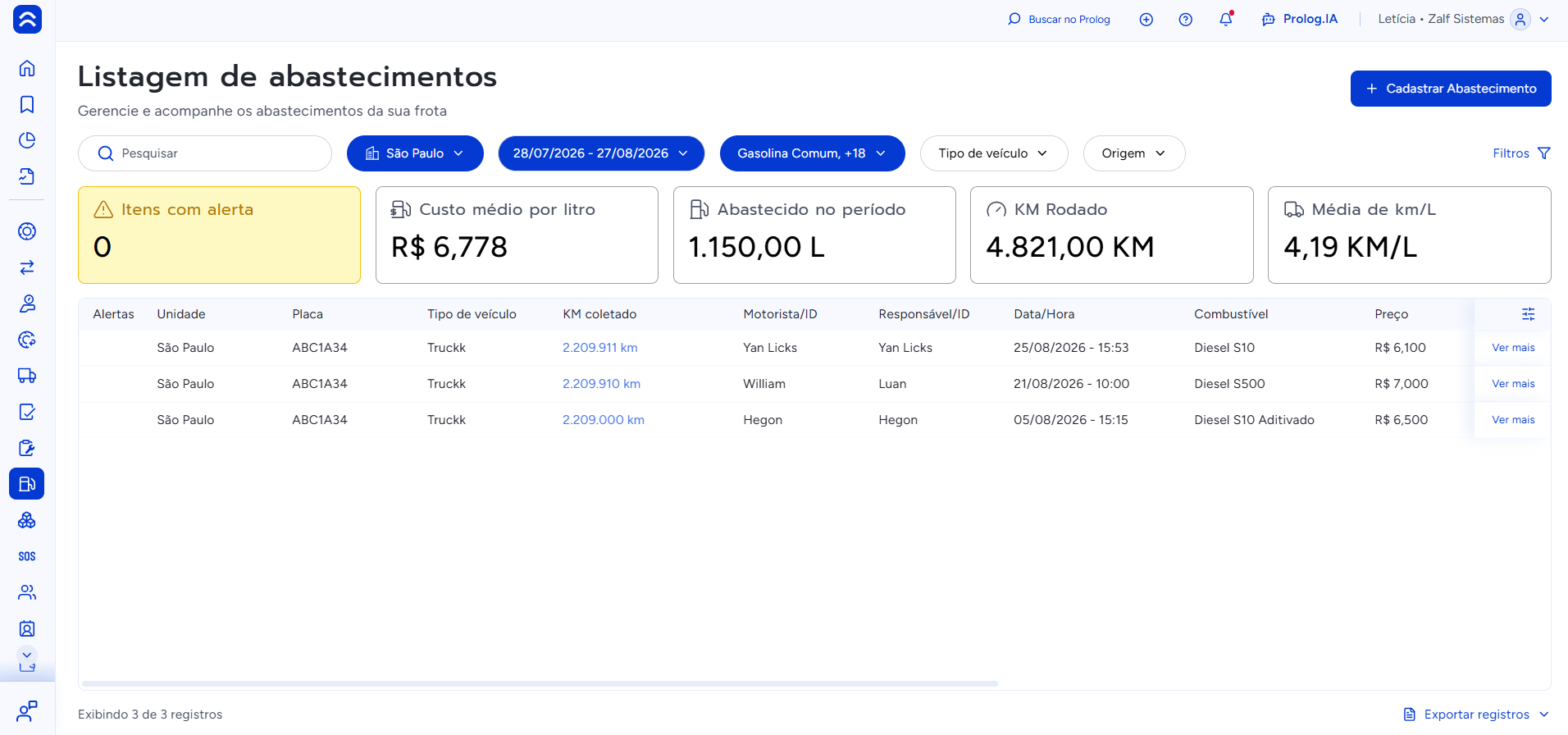Expand the Tipo de veículo filter
The height and width of the screenshot is (735, 1568).
coord(994,153)
